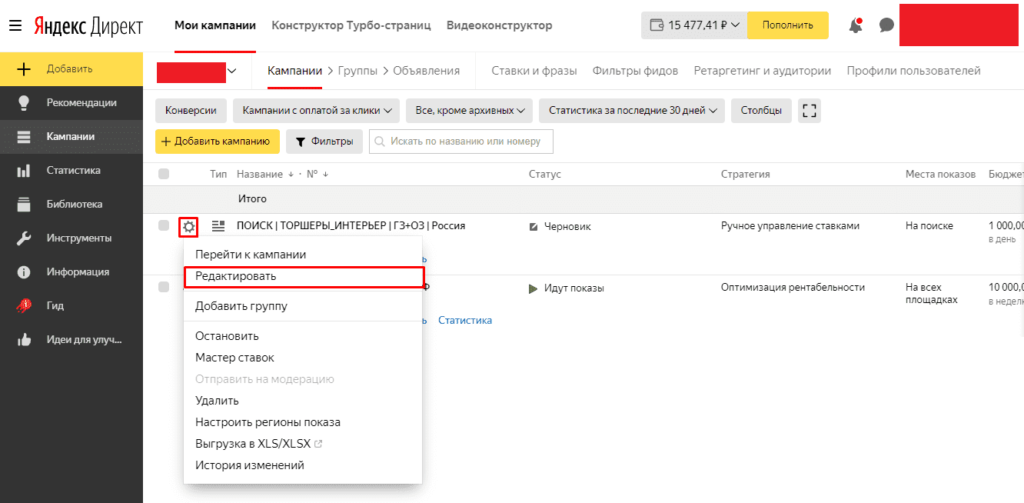Click the yellow Пополнить button
The height and width of the screenshot is (503, 1024).
coord(788,25)
